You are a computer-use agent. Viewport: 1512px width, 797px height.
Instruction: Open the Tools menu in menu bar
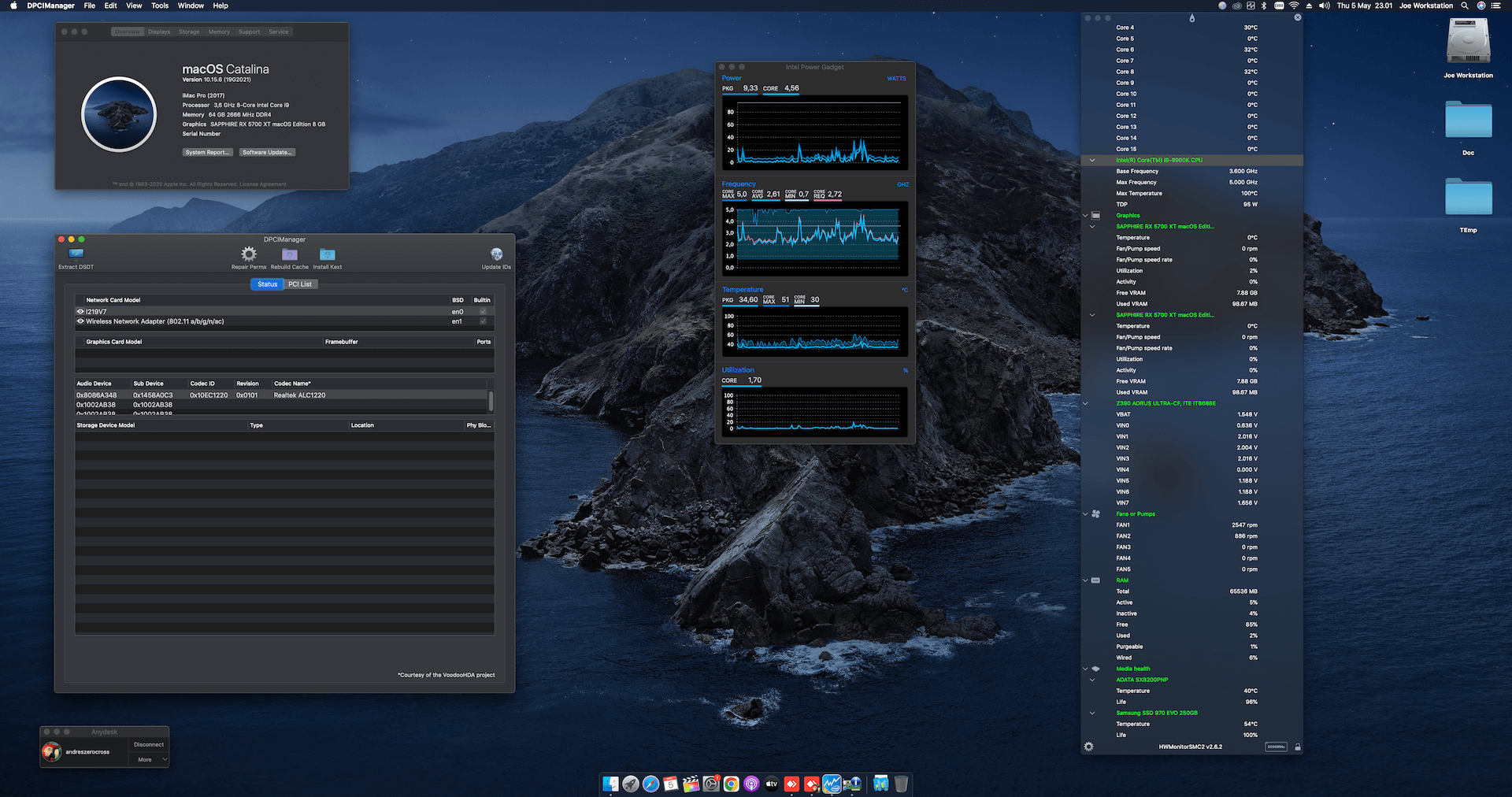point(160,6)
